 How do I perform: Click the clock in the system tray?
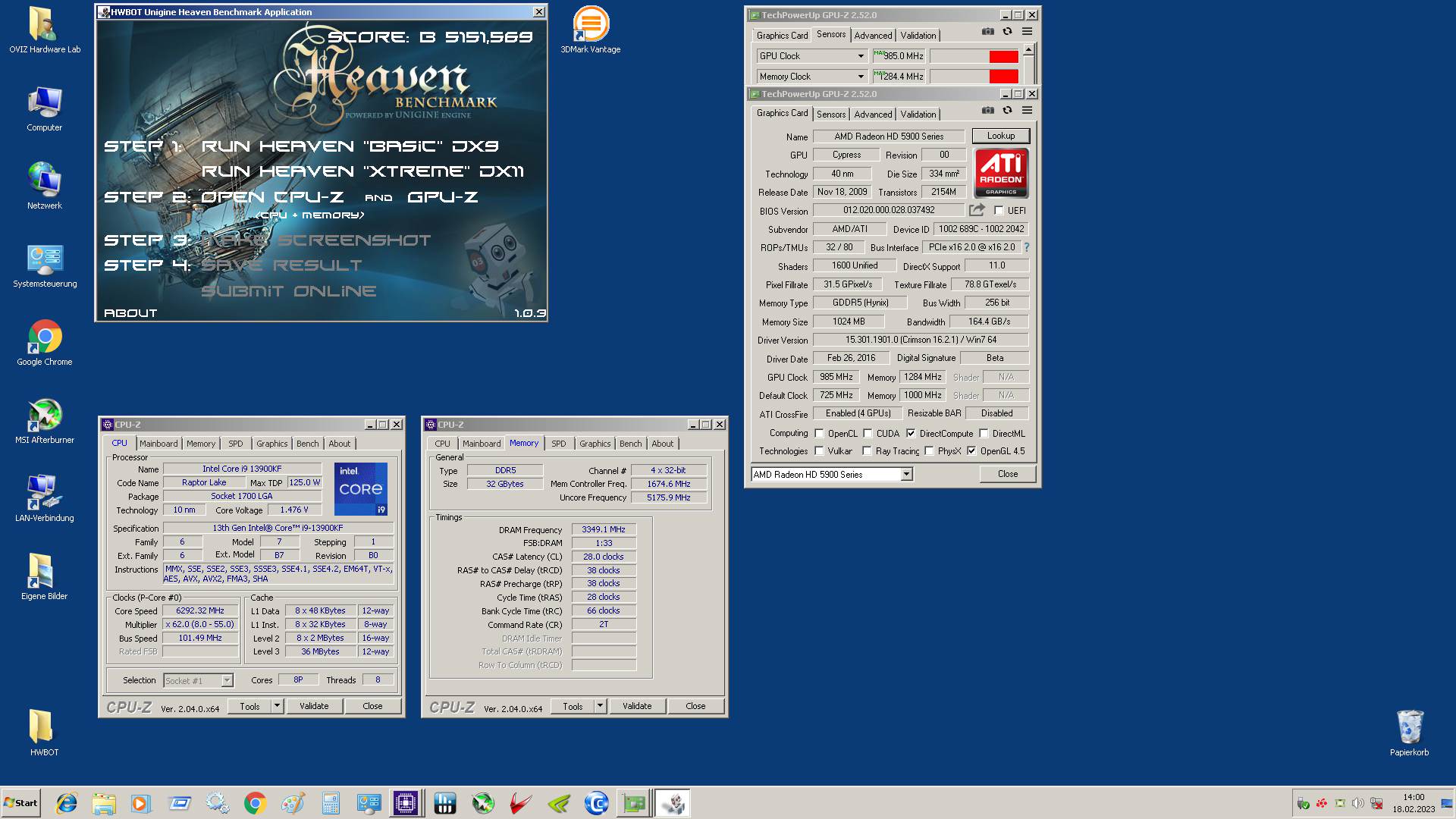coord(1414,803)
